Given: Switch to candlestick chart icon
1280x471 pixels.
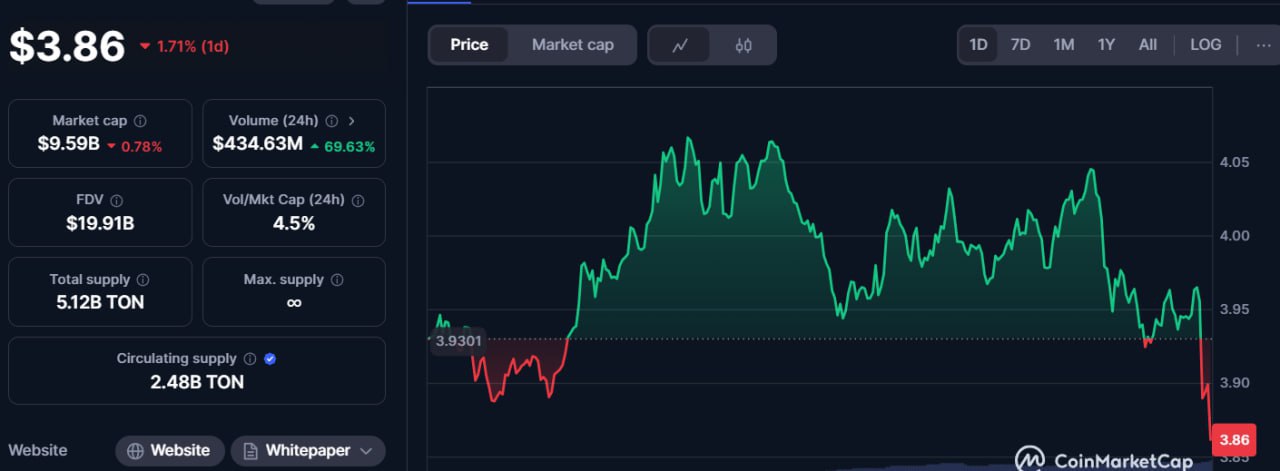Looking at the screenshot, I should point(743,45).
